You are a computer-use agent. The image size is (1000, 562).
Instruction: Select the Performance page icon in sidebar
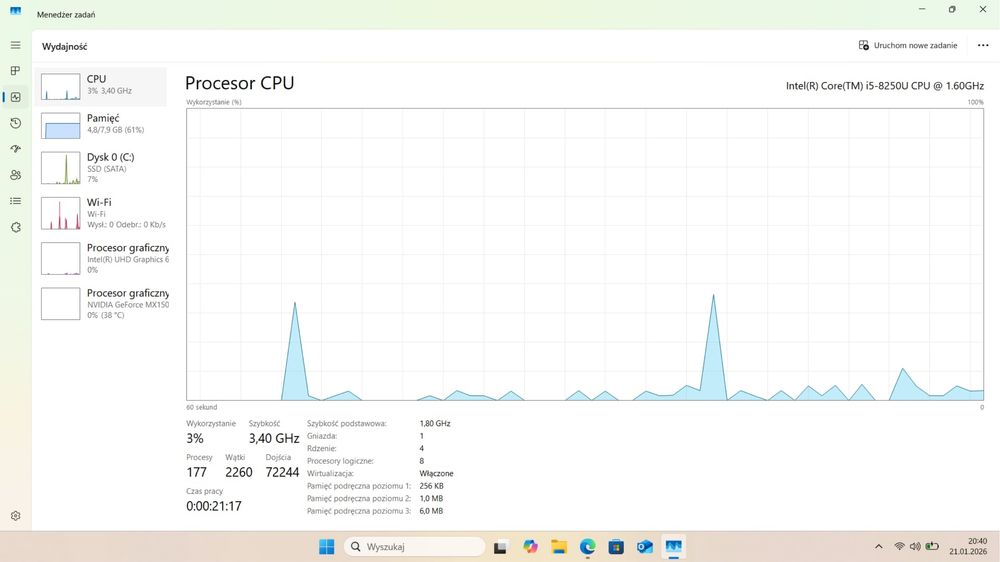(x=15, y=97)
